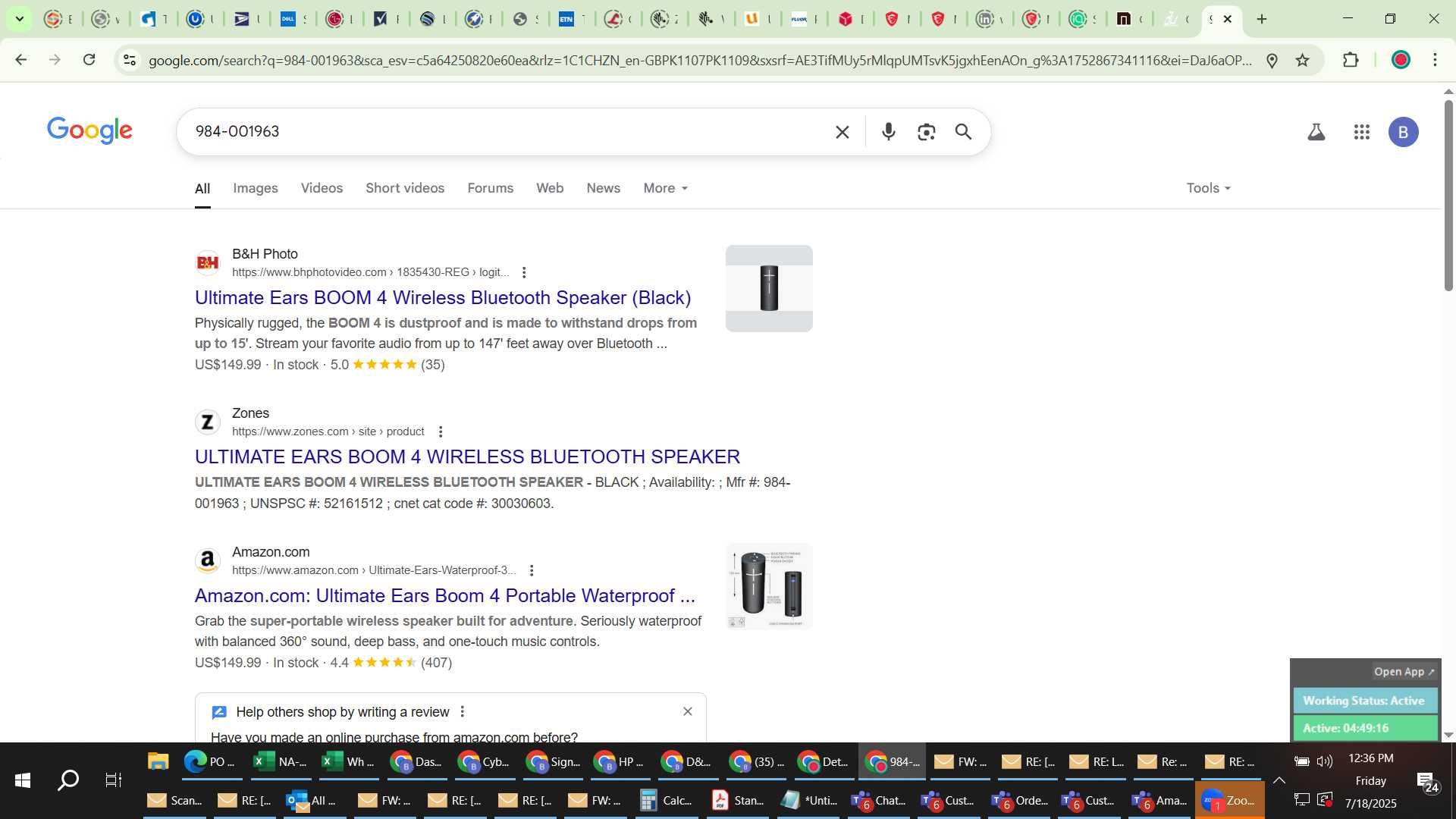Image resolution: width=1456 pixels, height=819 pixels.
Task: Open Chrome three-dot menu
Action: click(1435, 61)
